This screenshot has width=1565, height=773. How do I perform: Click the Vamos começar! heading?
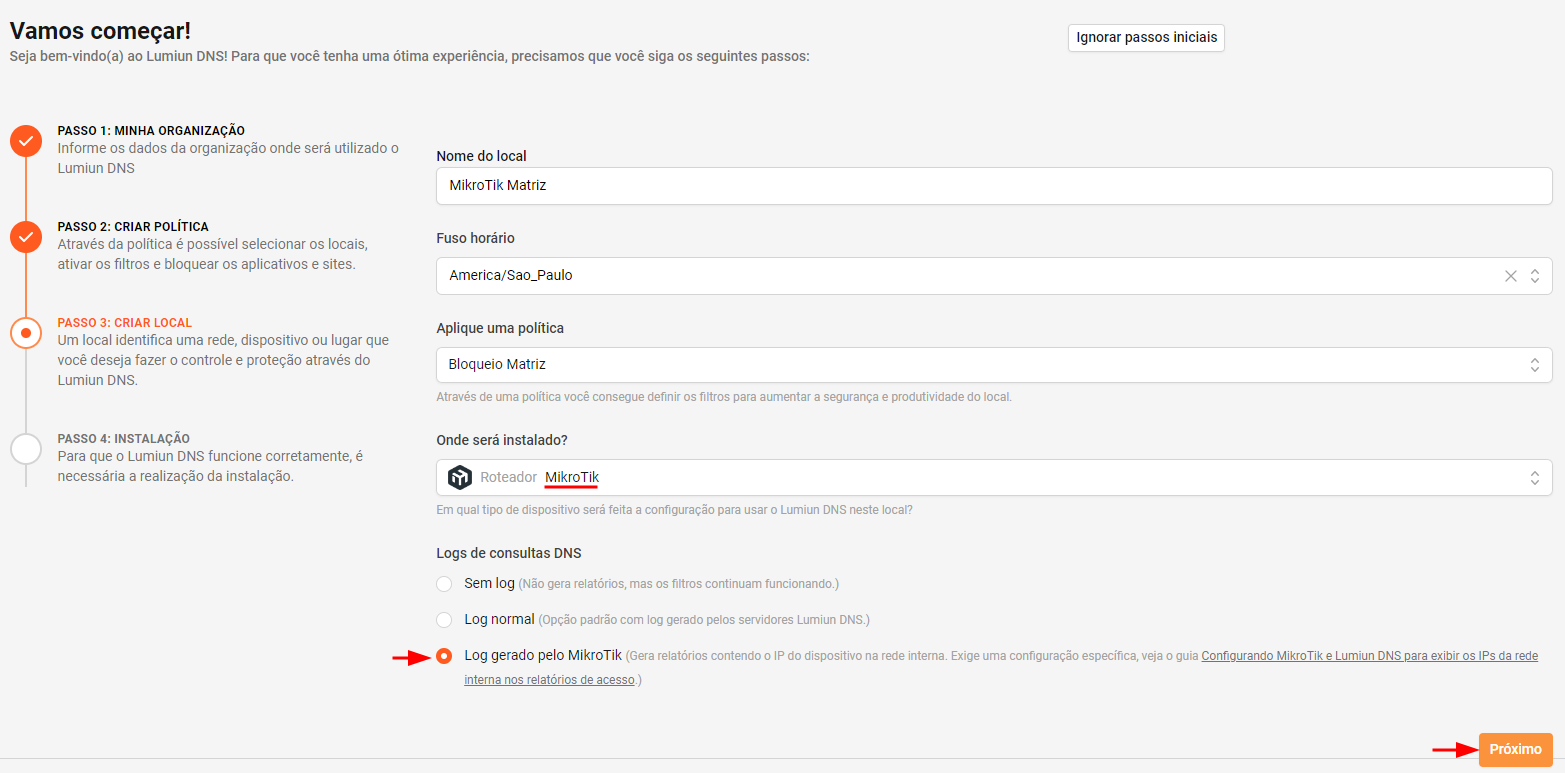click(100, 31)
